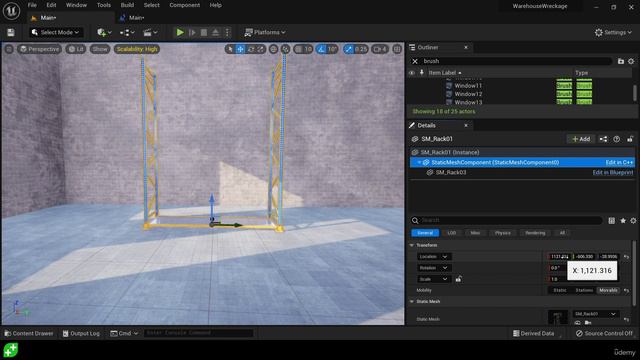Adjust camera speed setting 4
Viewport: 640px width, 360px height.
[380, 49]
